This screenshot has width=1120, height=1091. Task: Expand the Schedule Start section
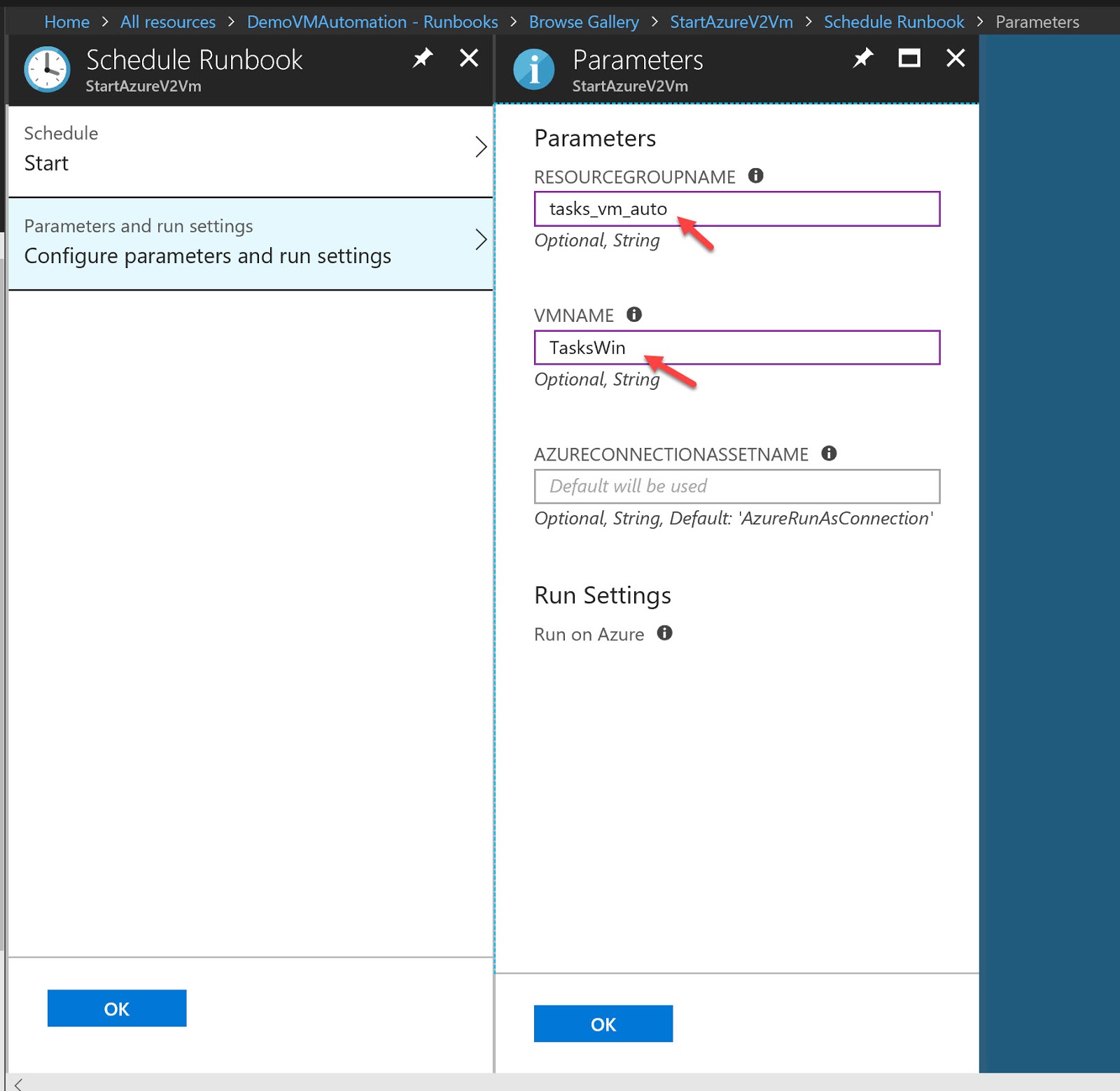482,147
